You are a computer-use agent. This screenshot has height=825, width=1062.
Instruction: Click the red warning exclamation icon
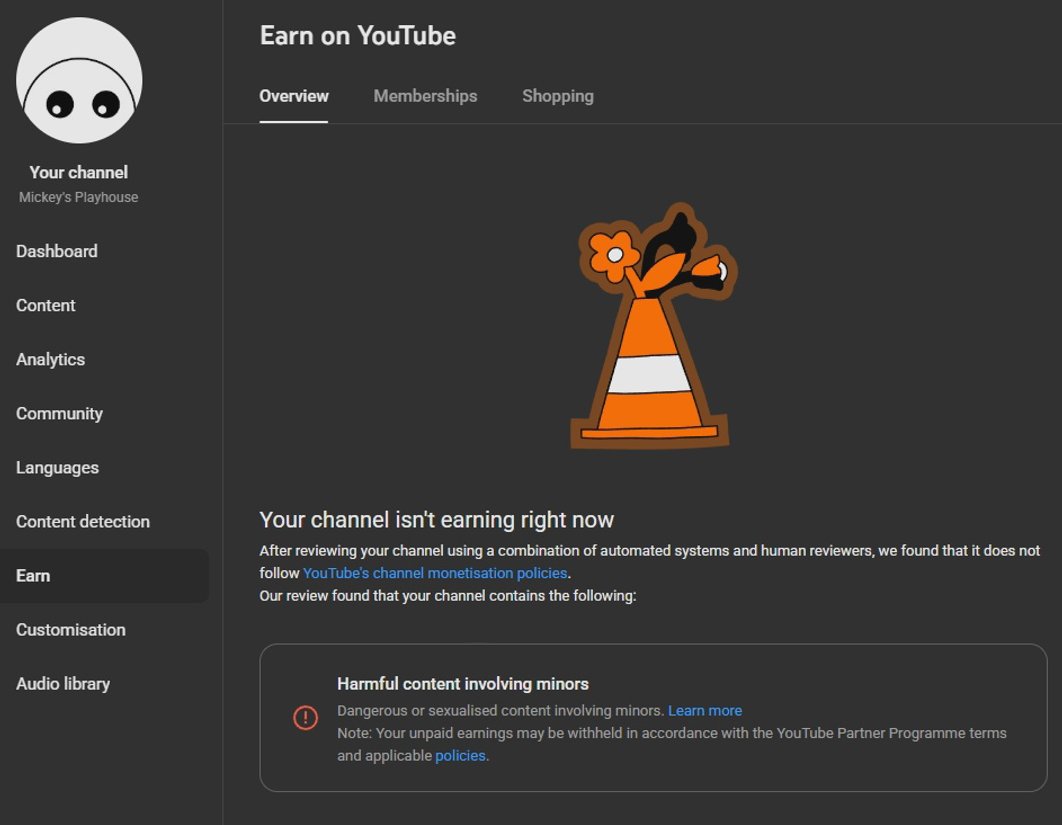pyautogui.click(x=305, y=717)
